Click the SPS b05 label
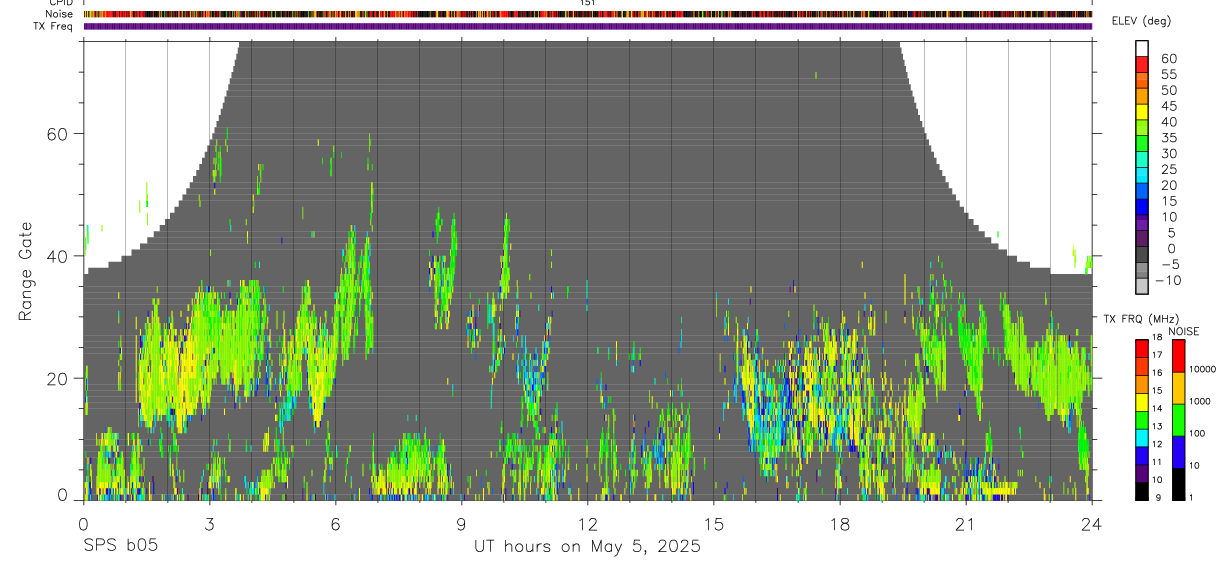Screen dimensions: 1228x567 pos(120,547)
